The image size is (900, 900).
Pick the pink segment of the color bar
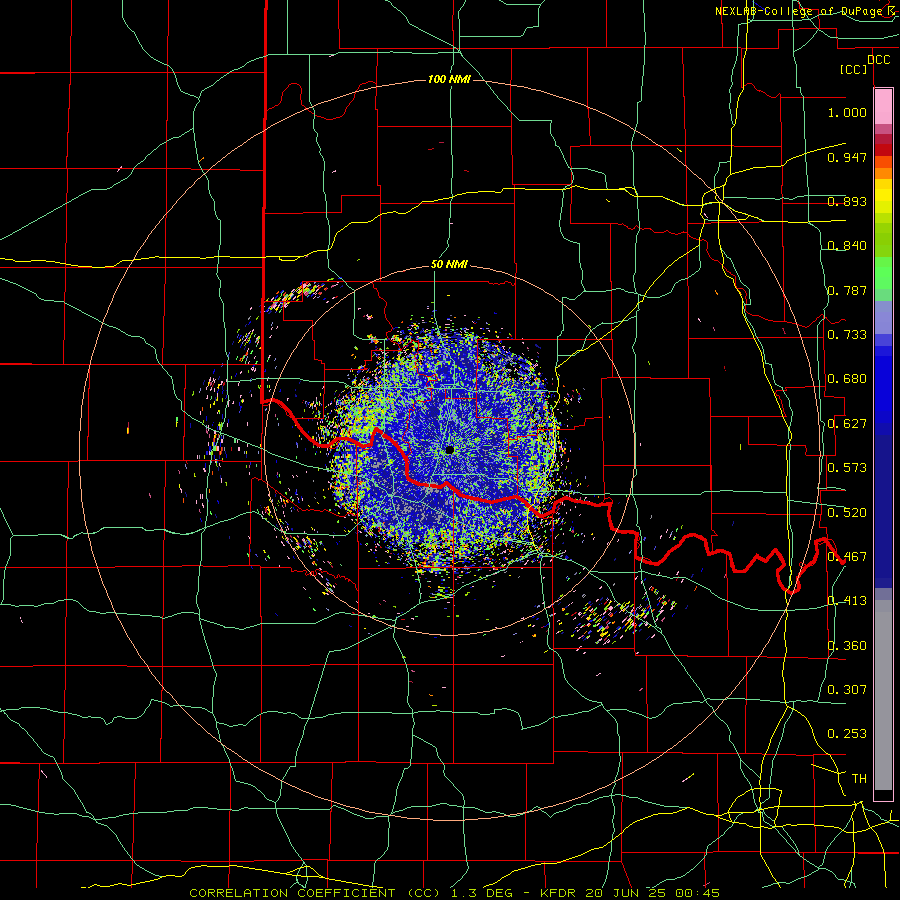883,106
